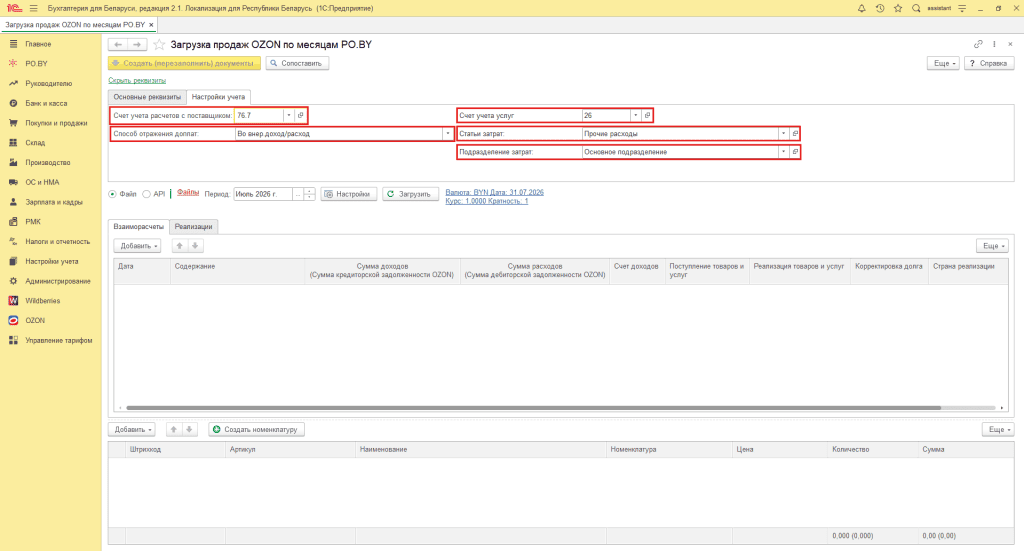
Task: Open notifications bell icon
Action: [x=861, y=8]
